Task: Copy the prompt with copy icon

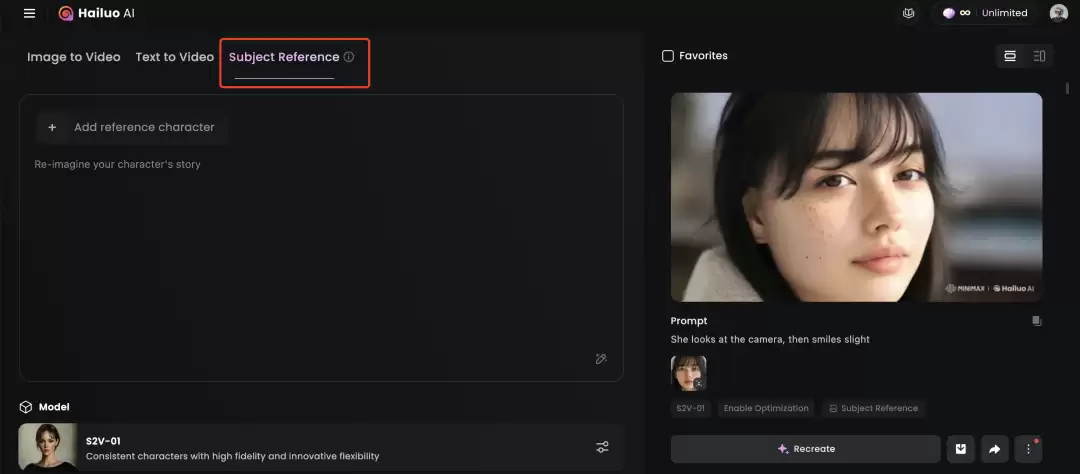Action: (1036, 321)
